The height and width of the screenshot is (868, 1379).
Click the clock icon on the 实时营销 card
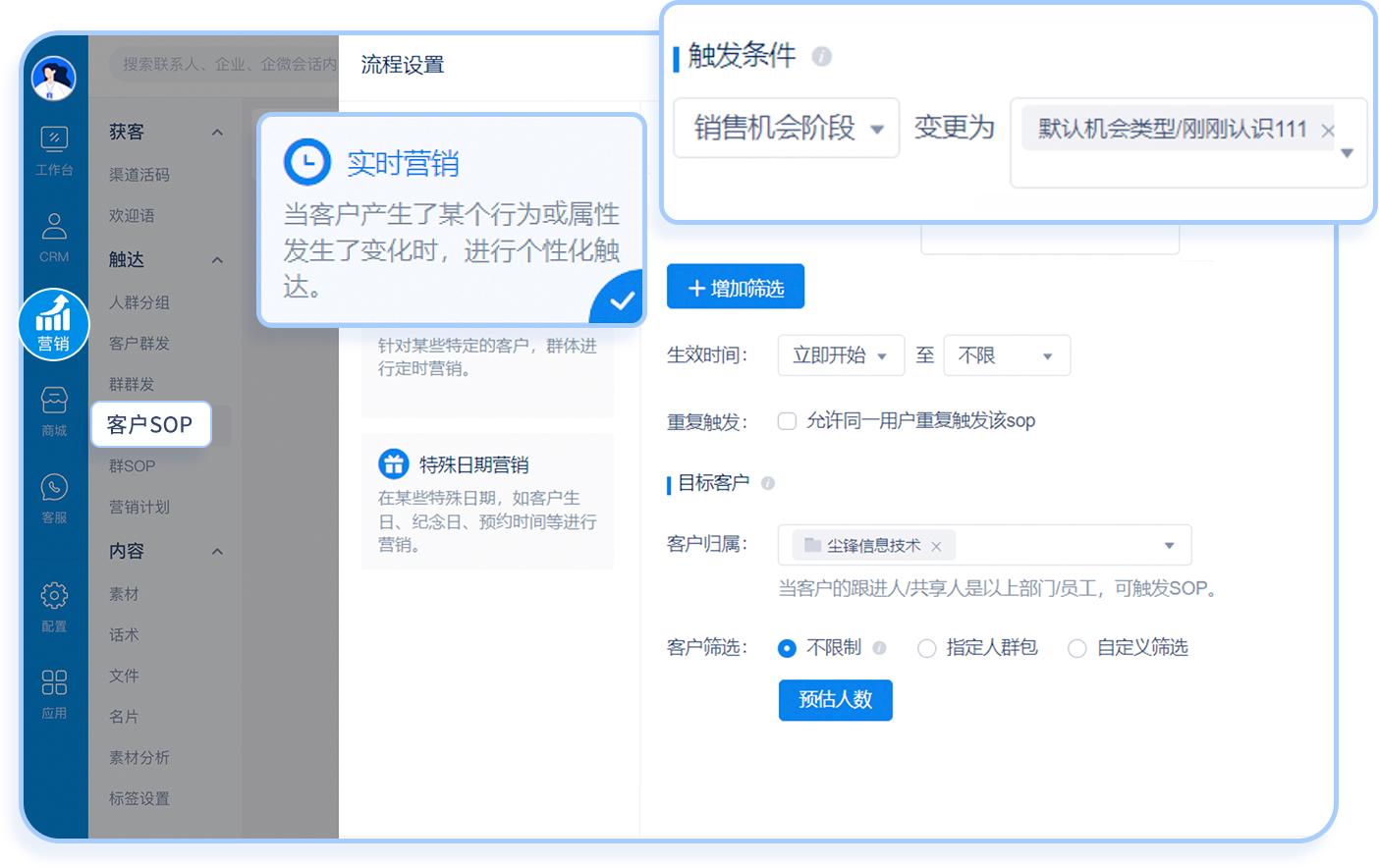point(305,161)
